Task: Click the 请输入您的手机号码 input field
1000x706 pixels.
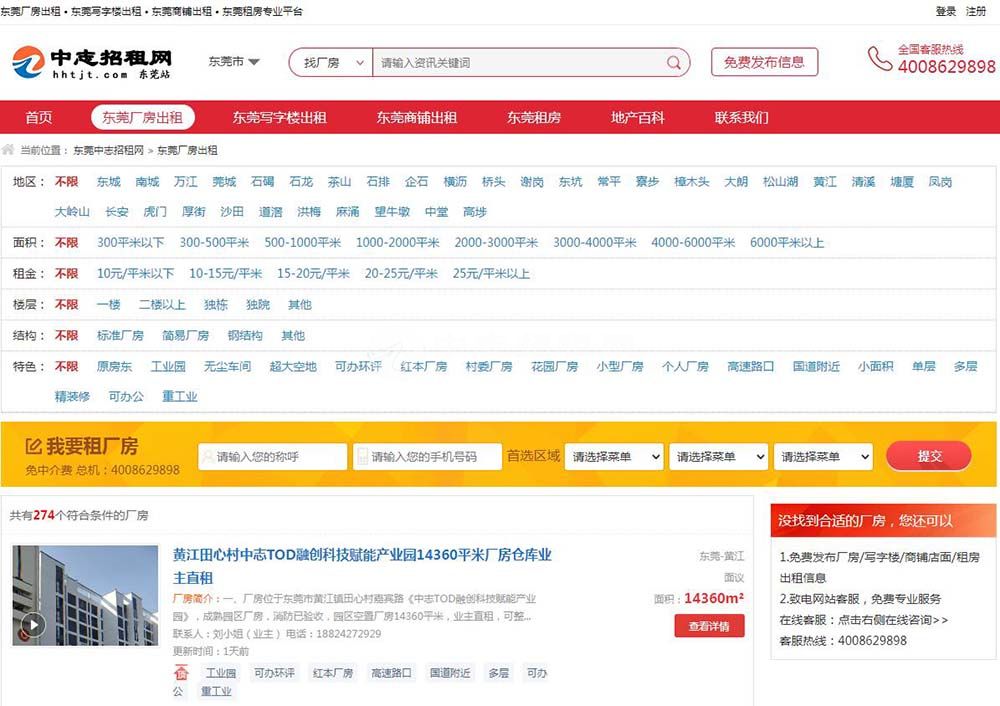Action: pos(425,455)
